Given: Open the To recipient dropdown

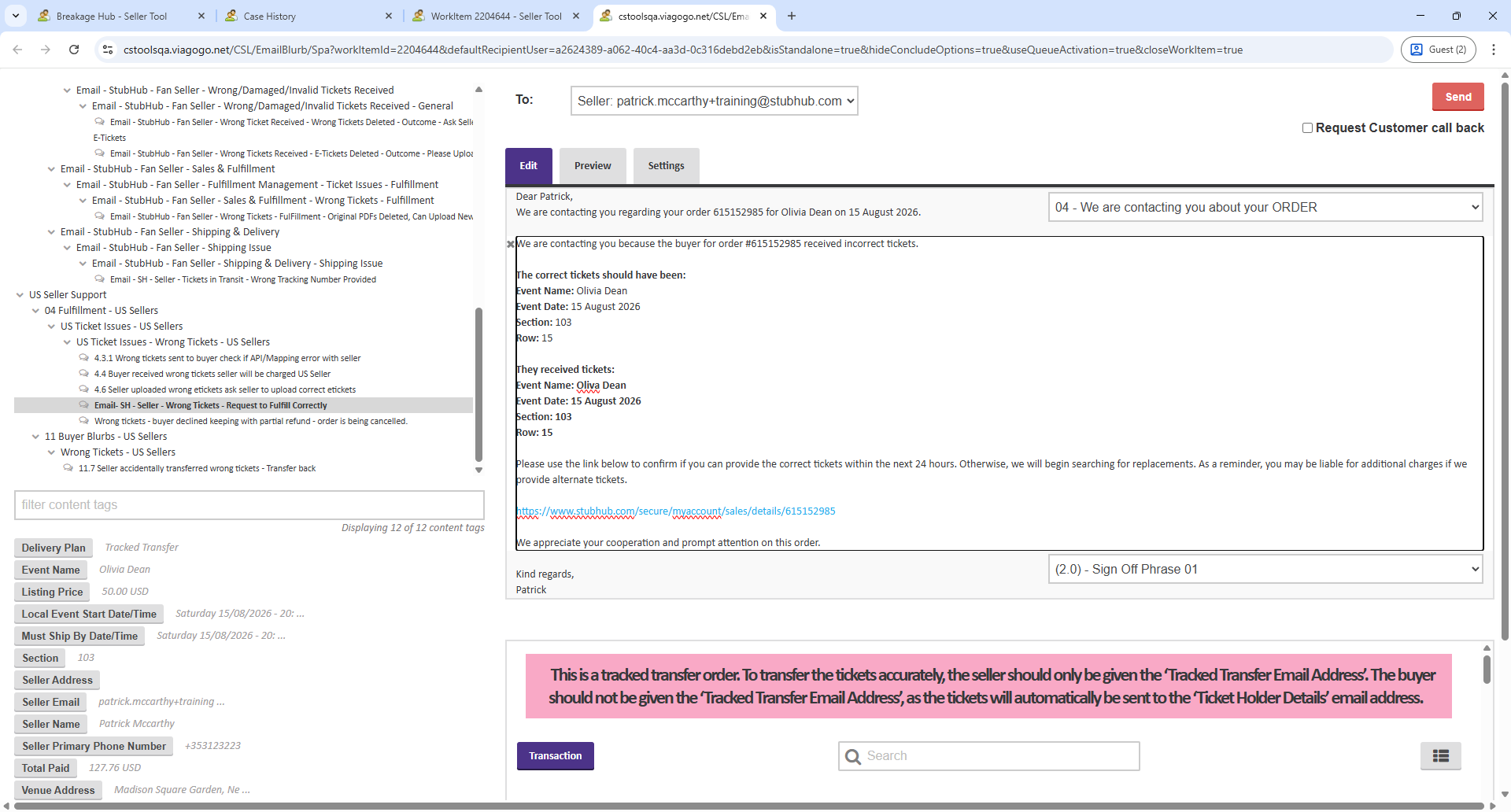Looking at the screenshot, I should pos(714,101).
